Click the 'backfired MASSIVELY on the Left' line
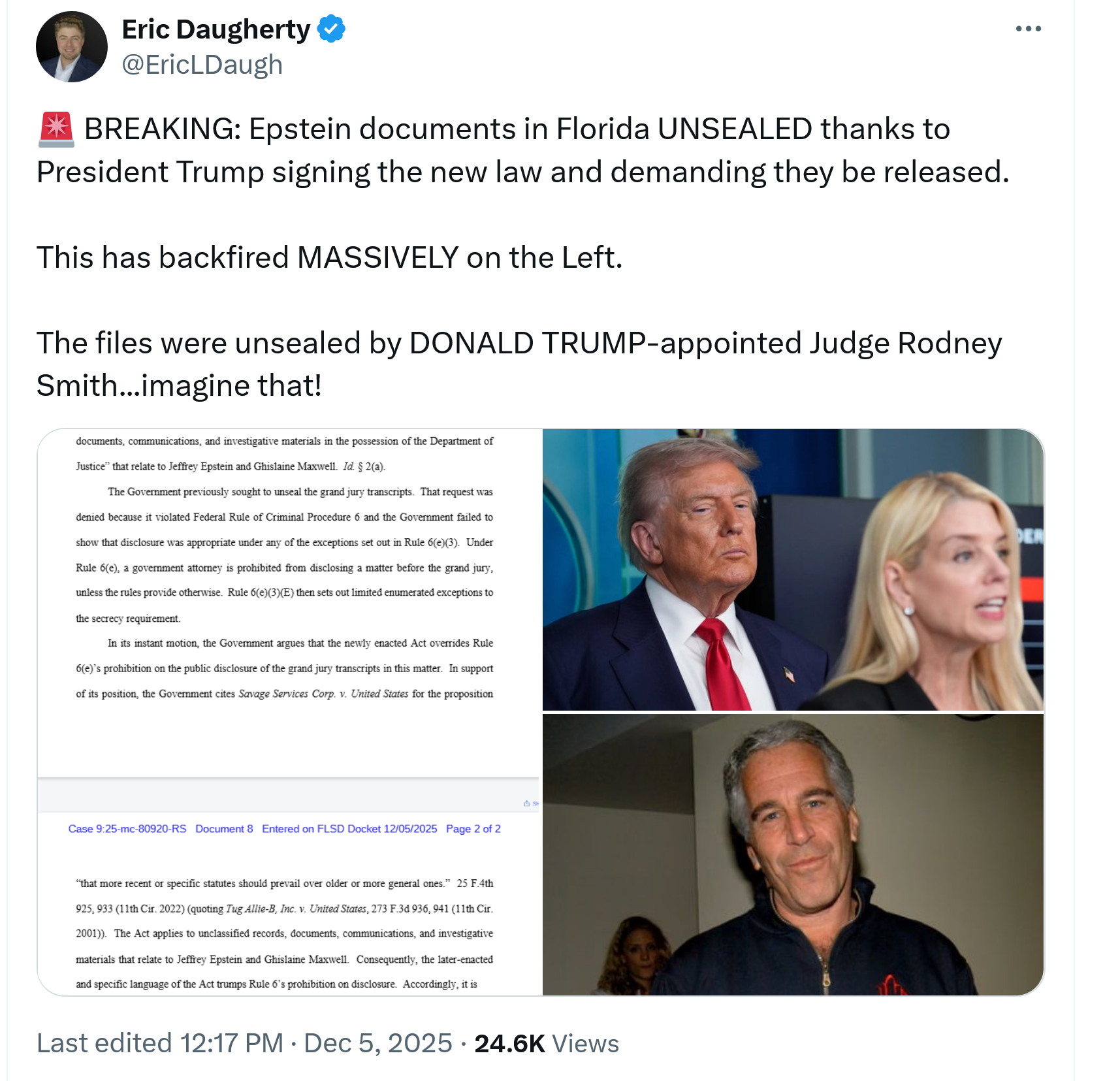This screenshot has width=1120, height=1081. (x=329, y=257)
